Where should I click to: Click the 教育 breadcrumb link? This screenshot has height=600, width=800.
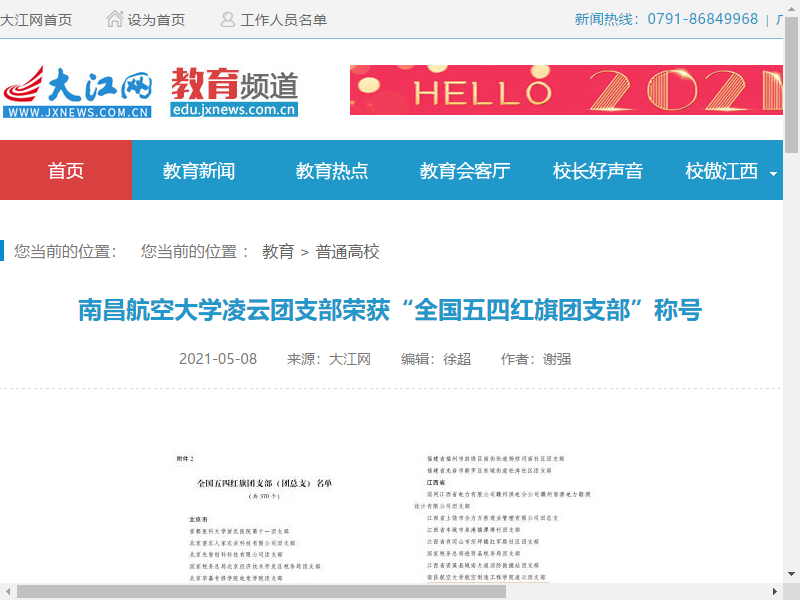tap(276, 252)
